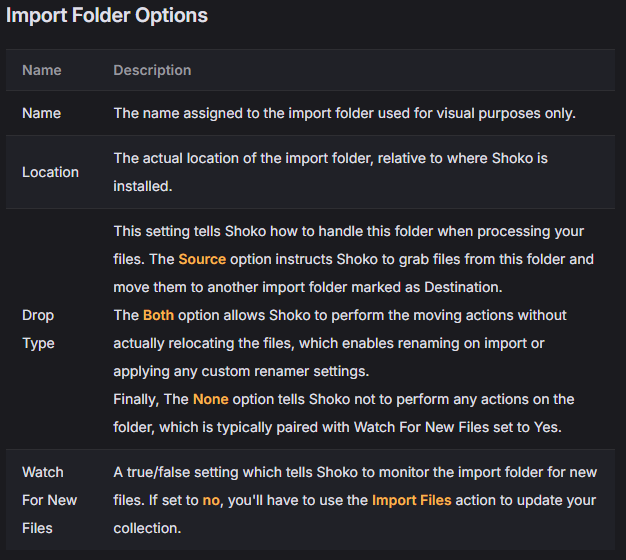Viewport: 626px width, 560px height.
Task: Click the highlighted Both option text
Action: point(158,315)
